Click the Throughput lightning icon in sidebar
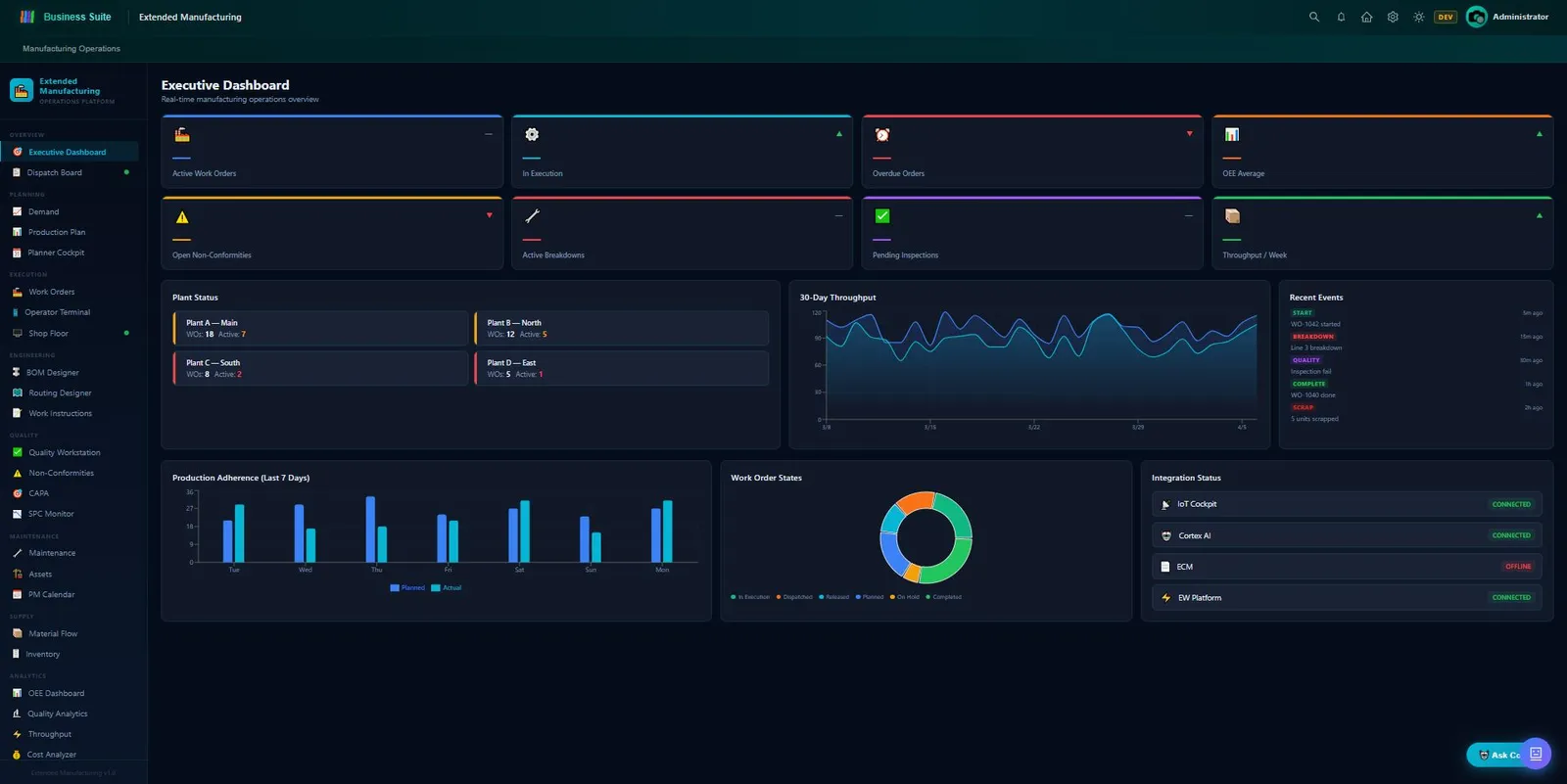 pyautogui.click(x=17, y=734)
